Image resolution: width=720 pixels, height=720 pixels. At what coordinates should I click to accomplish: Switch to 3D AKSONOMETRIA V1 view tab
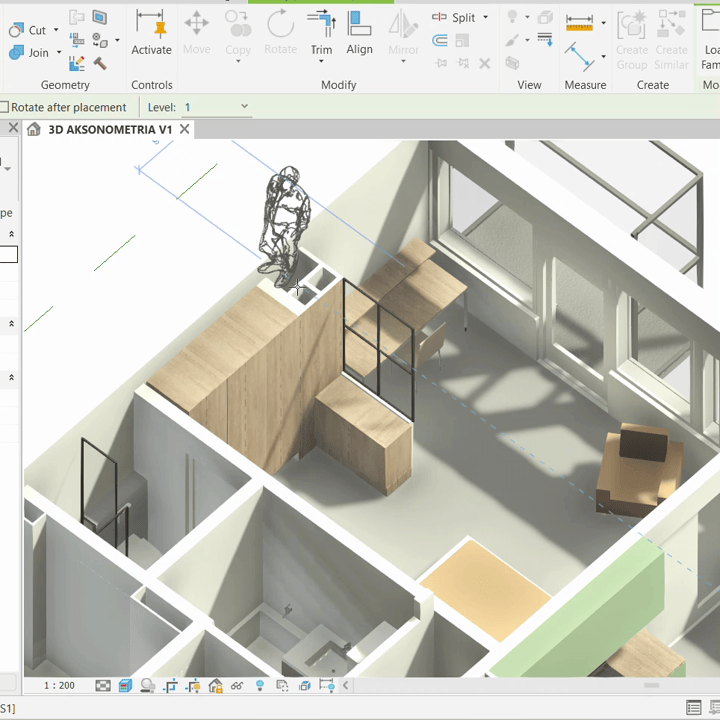click(110, 129)
